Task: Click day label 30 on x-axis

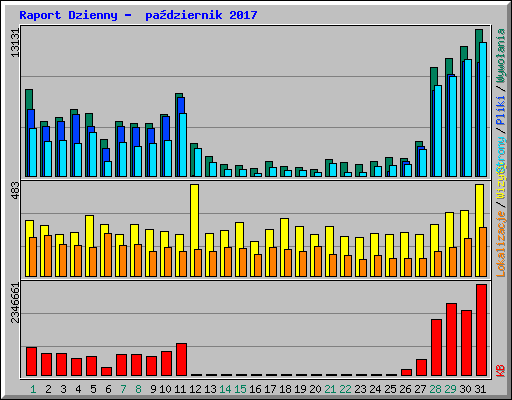Action: [465, 389]
